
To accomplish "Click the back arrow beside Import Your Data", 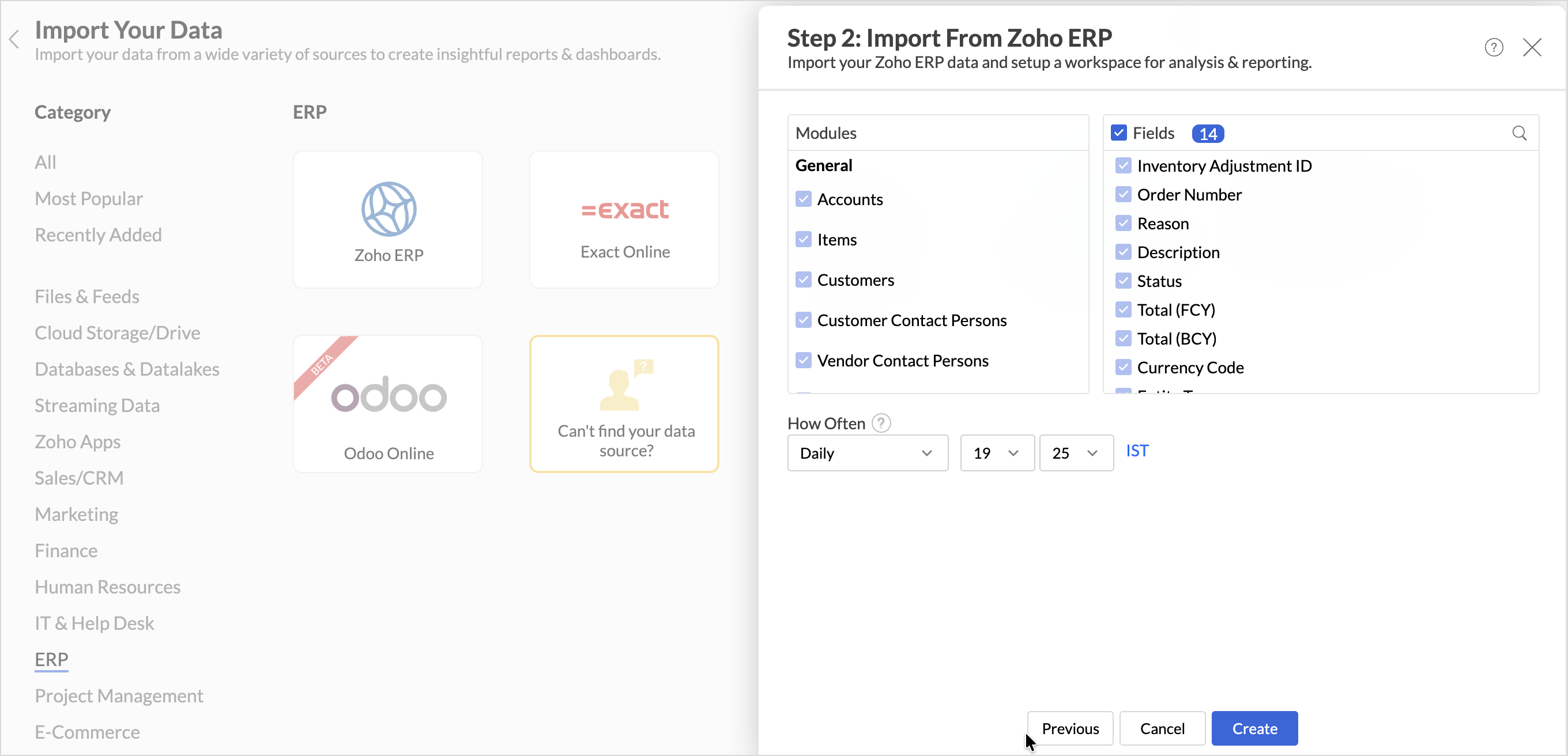I will click(14, 40).
